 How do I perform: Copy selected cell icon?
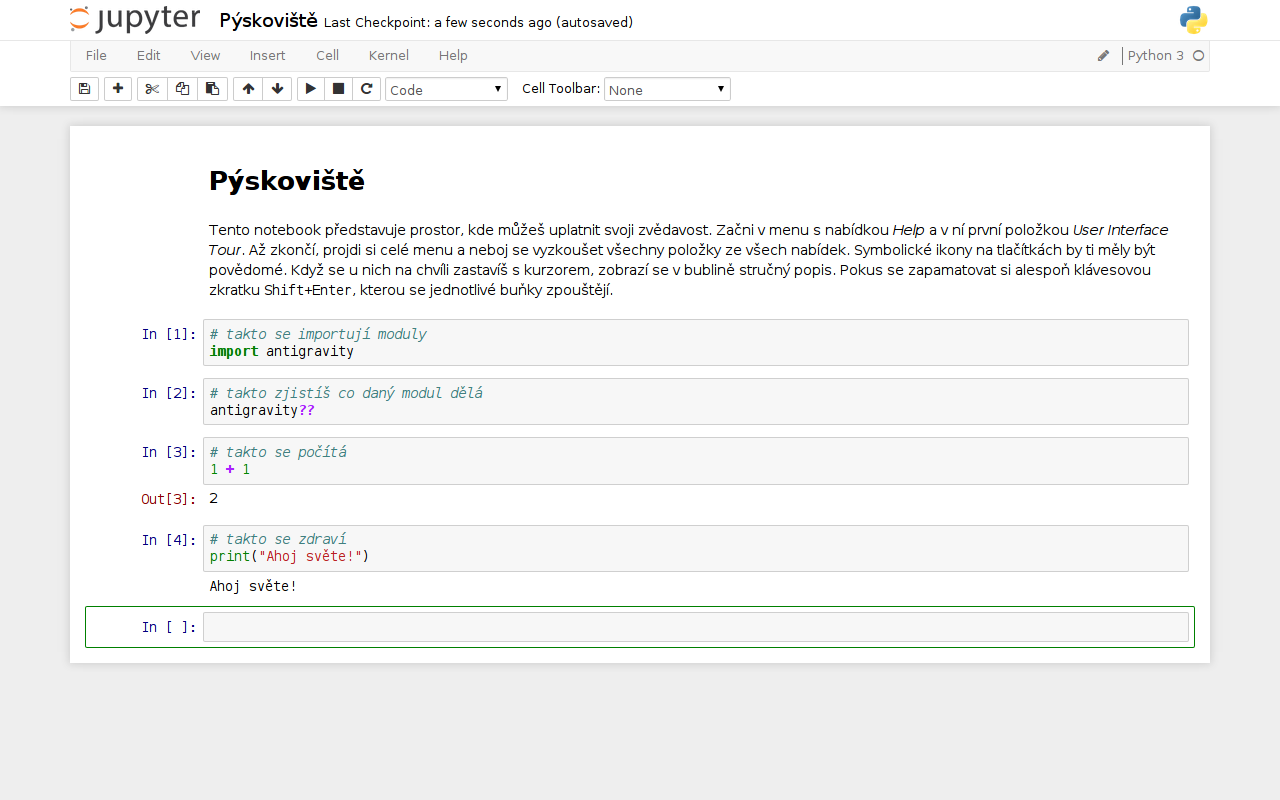point(182,89)
